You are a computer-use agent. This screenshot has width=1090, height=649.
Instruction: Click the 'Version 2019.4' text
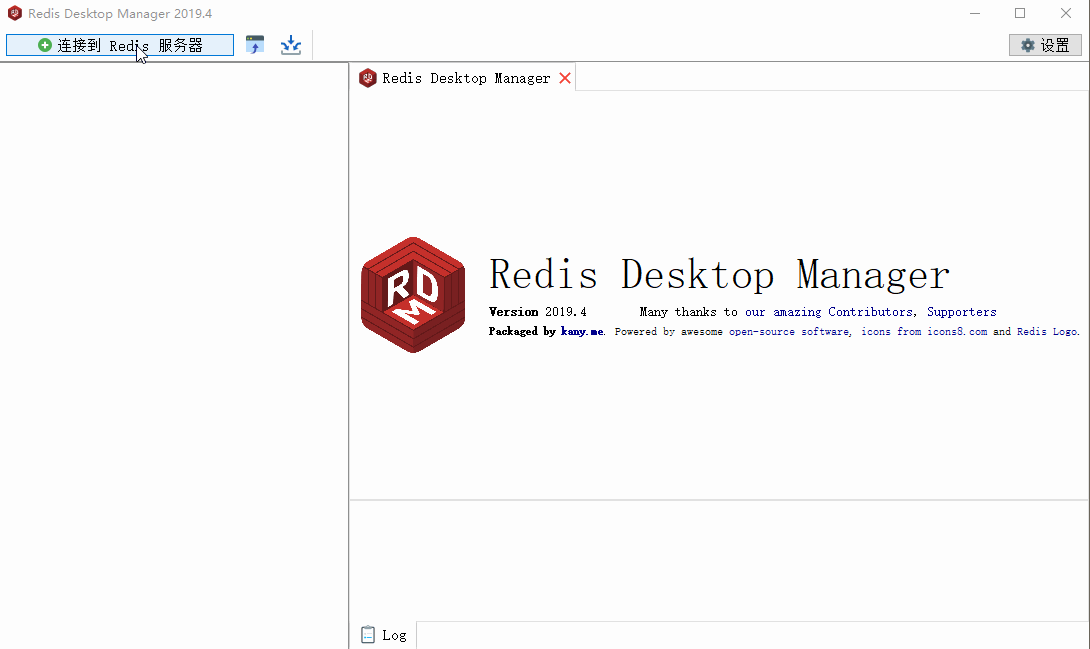coord(537,312)
